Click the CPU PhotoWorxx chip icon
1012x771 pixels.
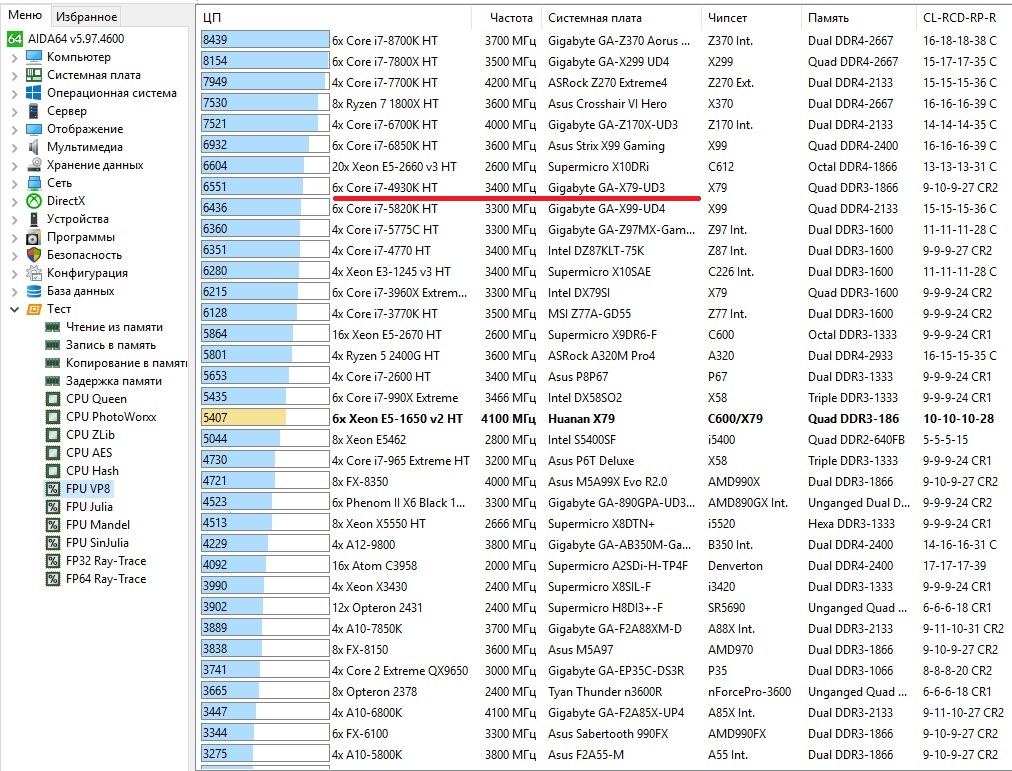click(53, 417)
